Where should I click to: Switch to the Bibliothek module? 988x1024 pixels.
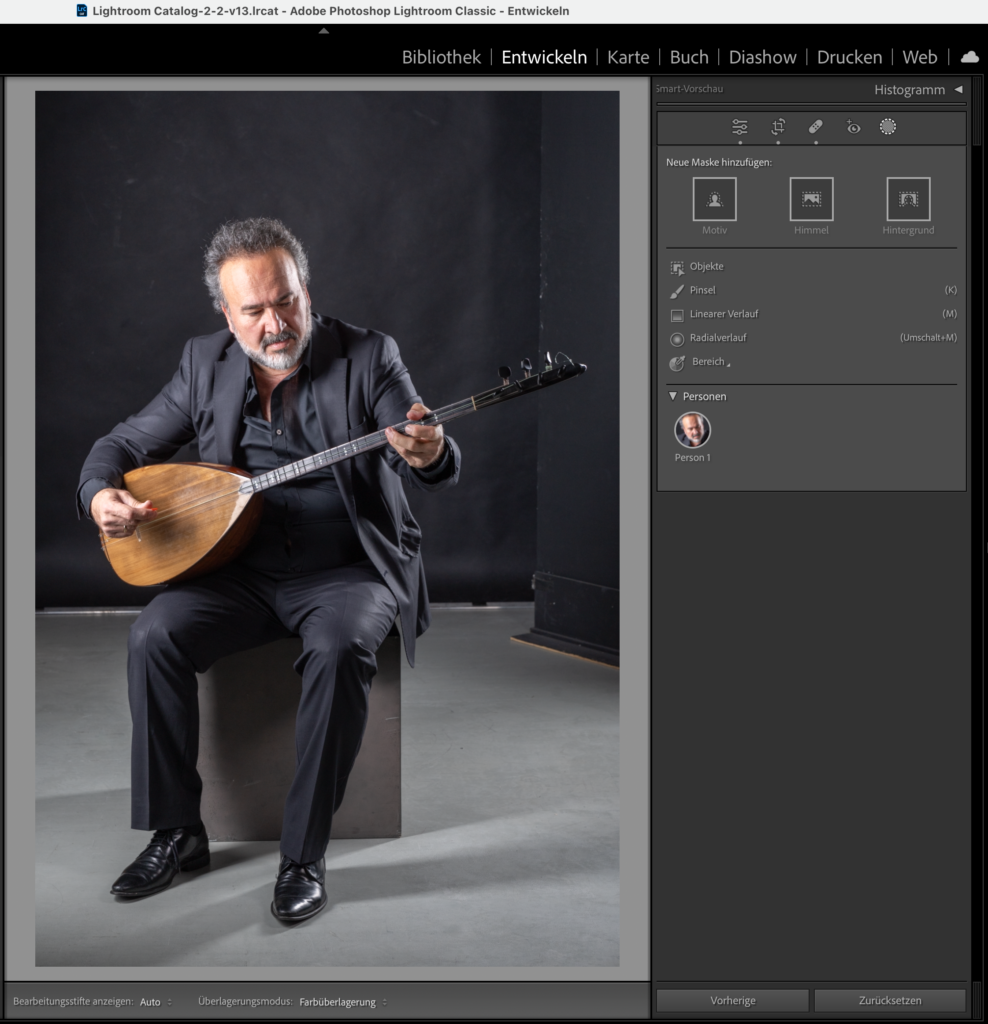click(x=441, y=57)
